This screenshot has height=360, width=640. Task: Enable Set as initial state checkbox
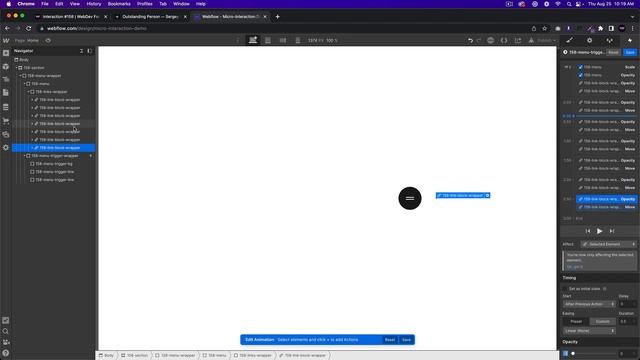pyautogui.click(x=565, y=289)
